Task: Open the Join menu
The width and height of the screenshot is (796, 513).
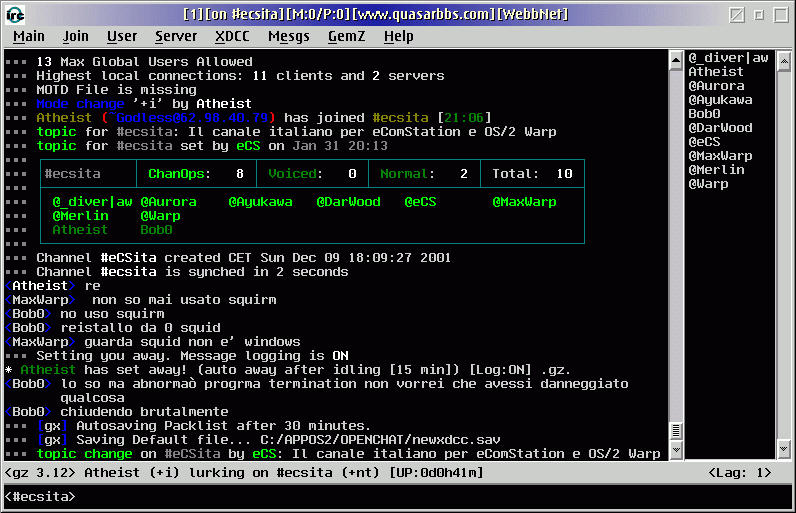Action: 75,36
